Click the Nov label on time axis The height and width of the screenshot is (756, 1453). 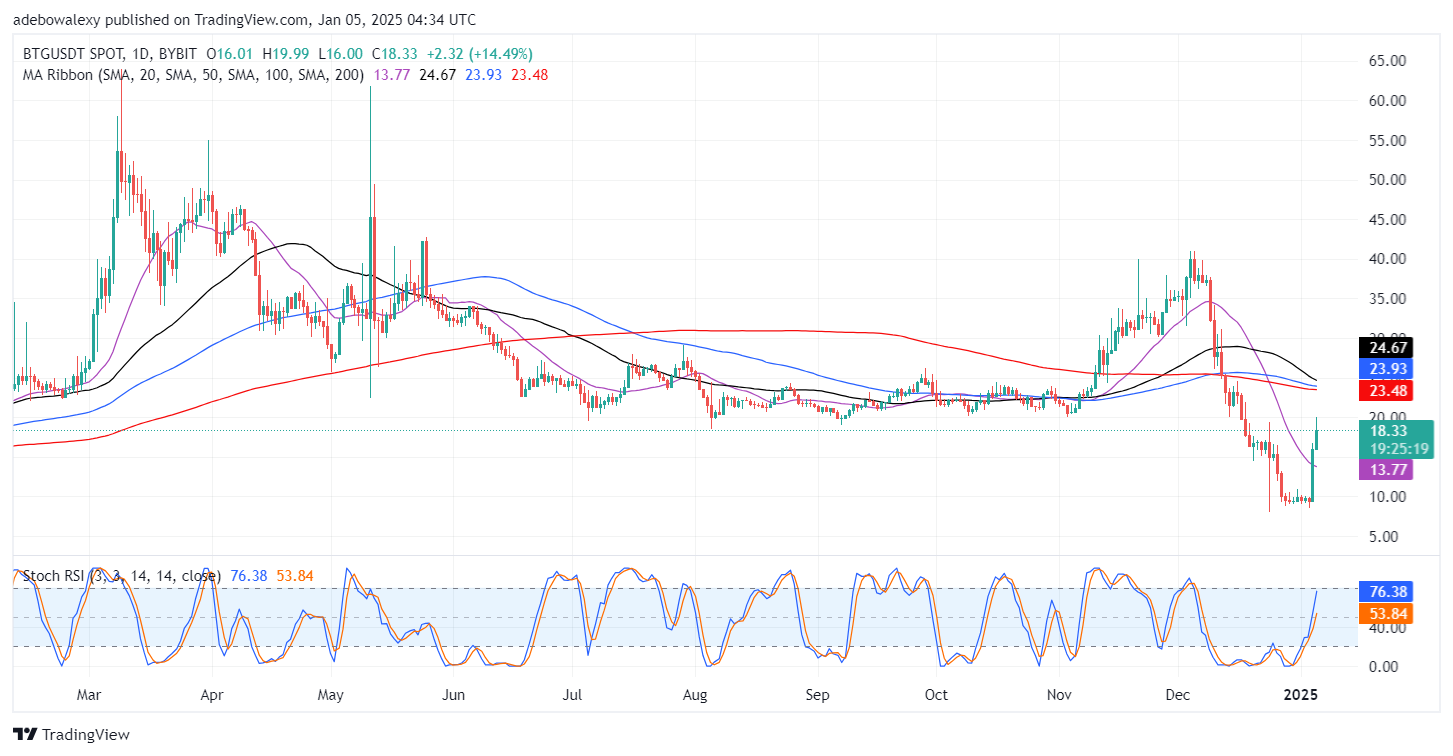point(1058,693)
